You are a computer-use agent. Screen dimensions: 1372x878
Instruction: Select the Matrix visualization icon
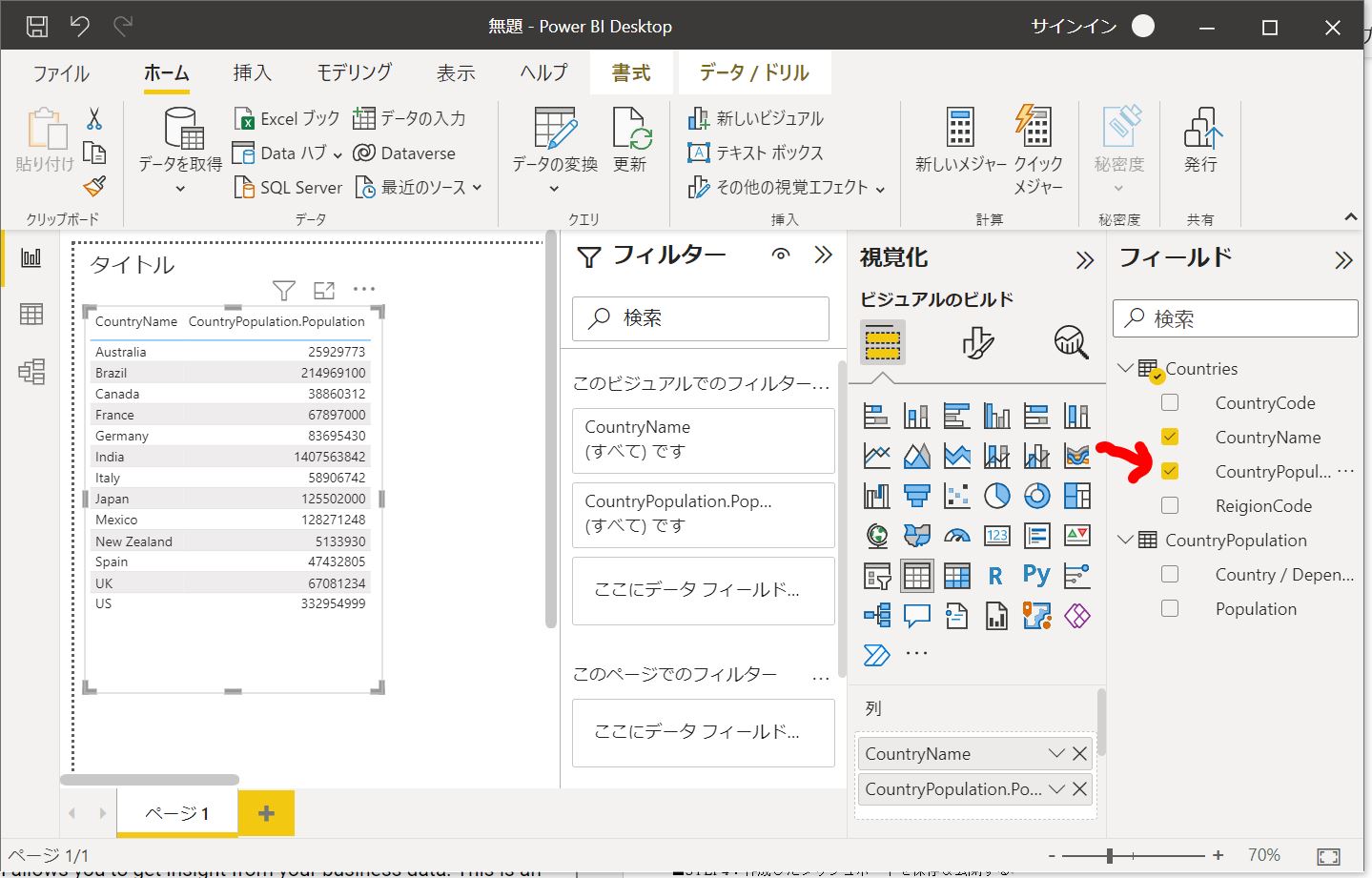[x=956, y=576]
